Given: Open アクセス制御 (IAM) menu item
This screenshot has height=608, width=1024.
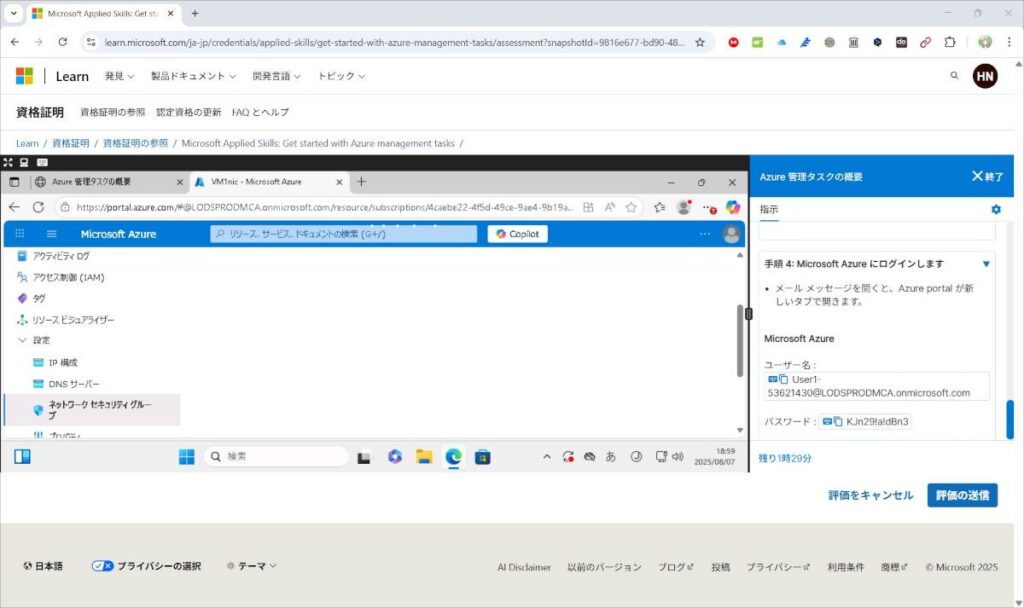Looking at the screenshot, I should [61, 278].
